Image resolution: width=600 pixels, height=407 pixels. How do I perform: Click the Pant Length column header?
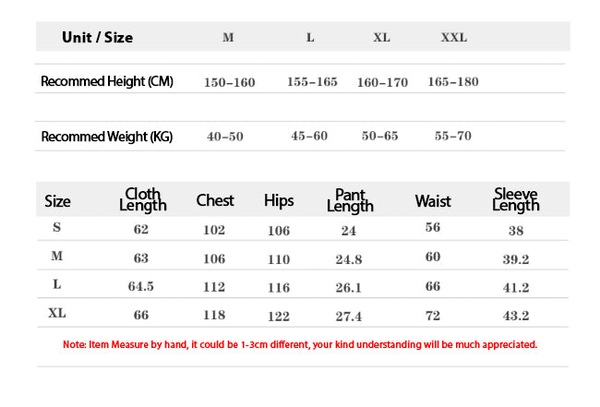tap(350, 200)
